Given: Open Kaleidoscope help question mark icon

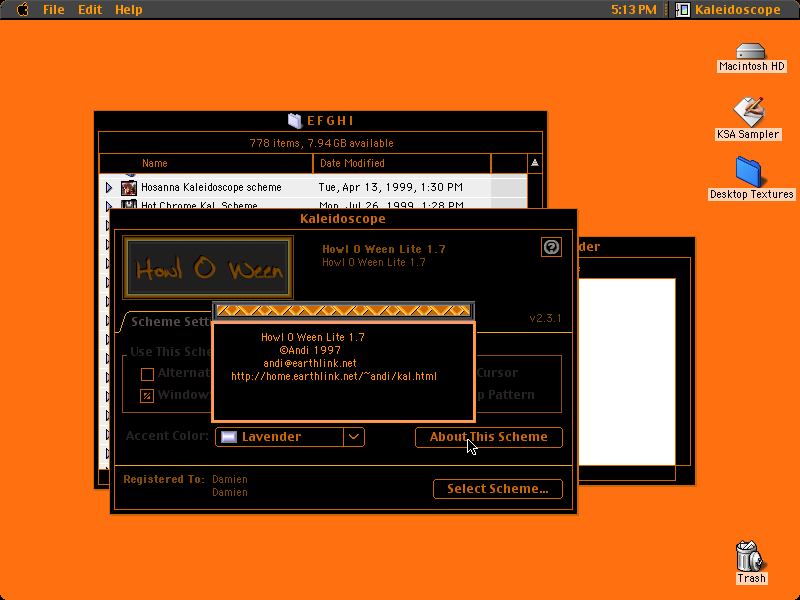Looking at the screenshot, I should [551, 247].
